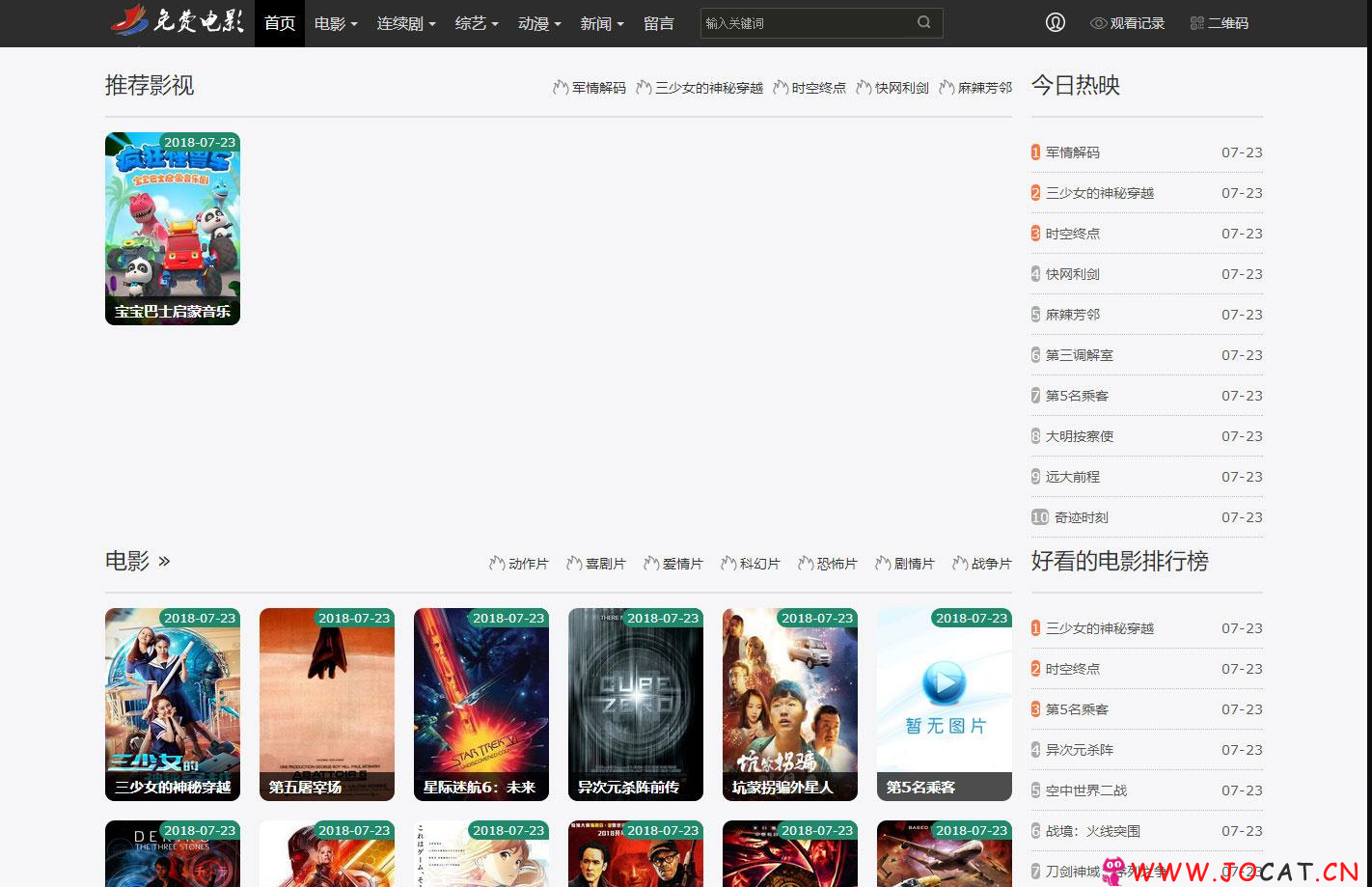Click the 电影 section double-arrow icon
The image size is (1372, 887).
[x=164, y=561]
